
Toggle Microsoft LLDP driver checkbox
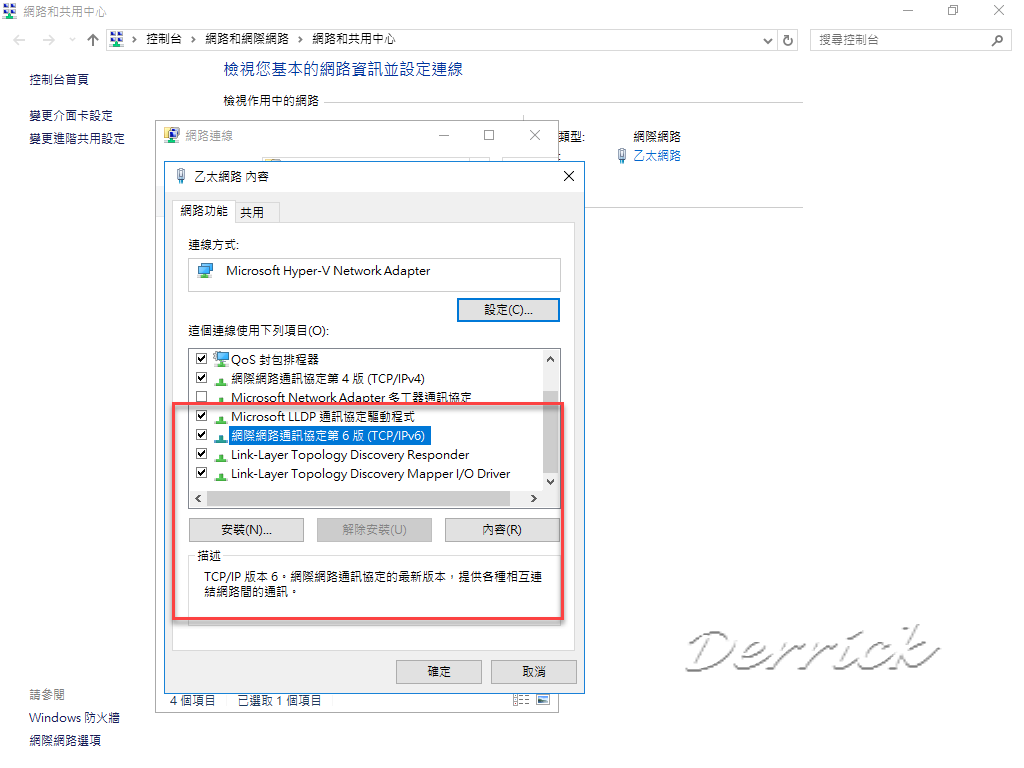click(201, 415)
